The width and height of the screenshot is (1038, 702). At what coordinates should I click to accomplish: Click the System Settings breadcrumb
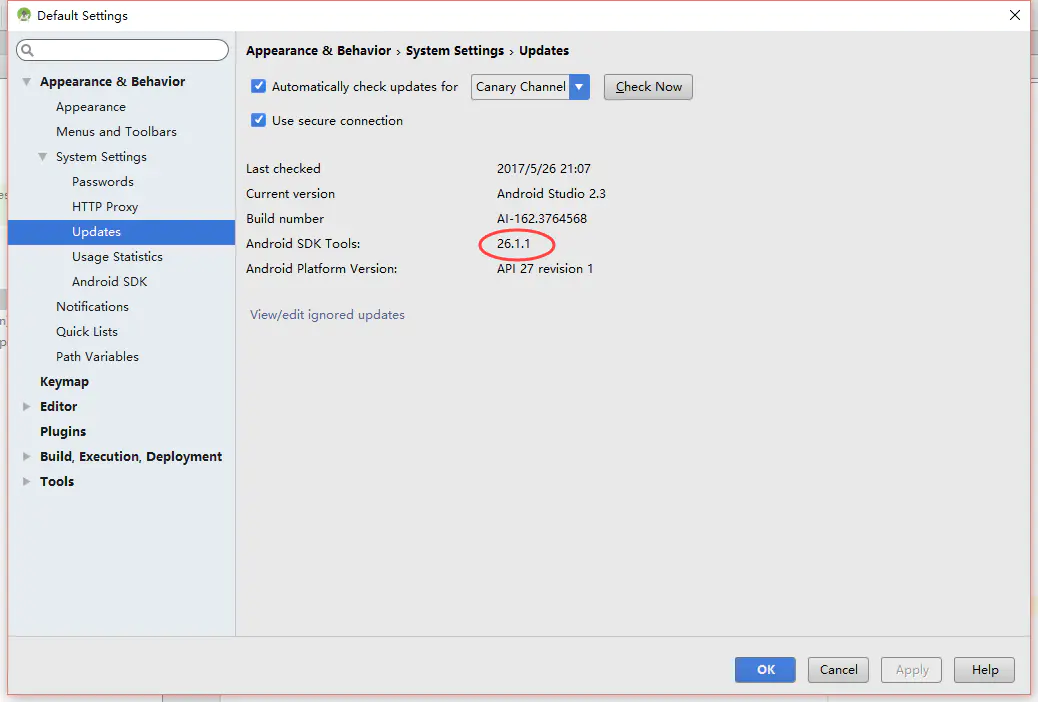point(455,50)
